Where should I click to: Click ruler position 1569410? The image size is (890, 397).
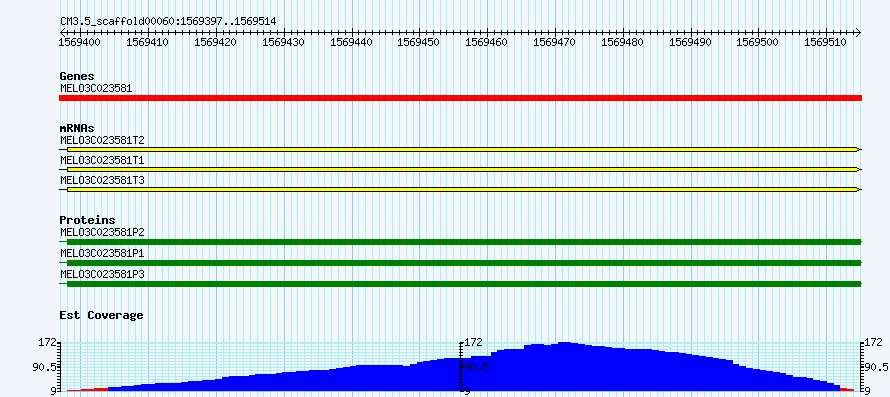(148, 42)
